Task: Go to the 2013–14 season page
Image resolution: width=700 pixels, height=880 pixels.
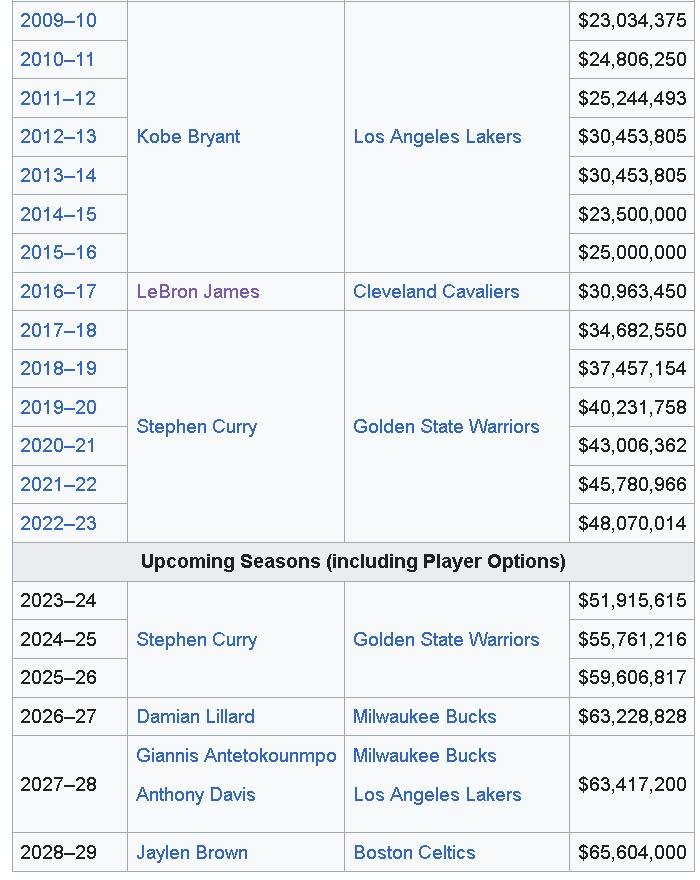Action: [x=58, y=175]
